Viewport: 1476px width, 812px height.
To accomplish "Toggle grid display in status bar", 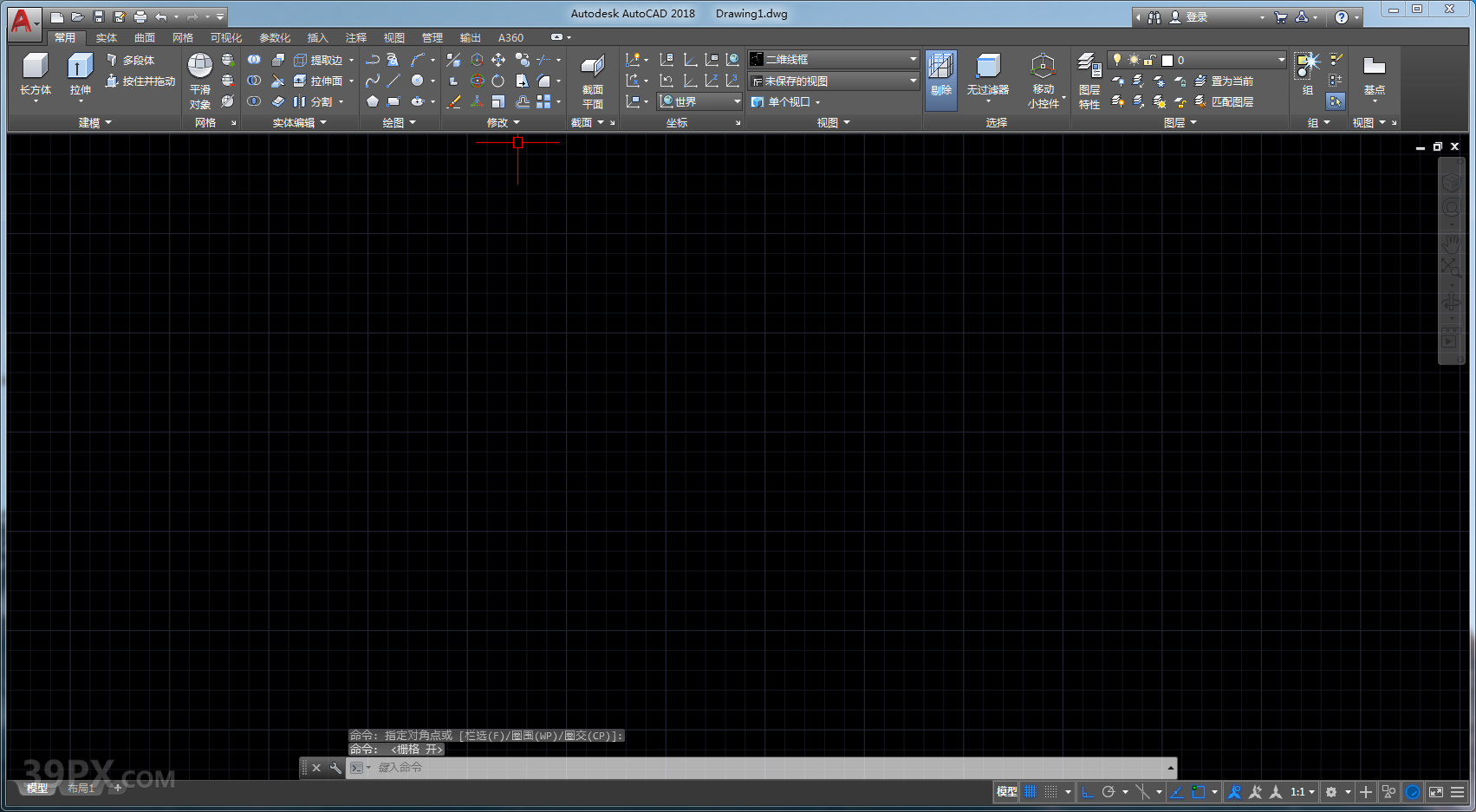I will coord(1031,791).
